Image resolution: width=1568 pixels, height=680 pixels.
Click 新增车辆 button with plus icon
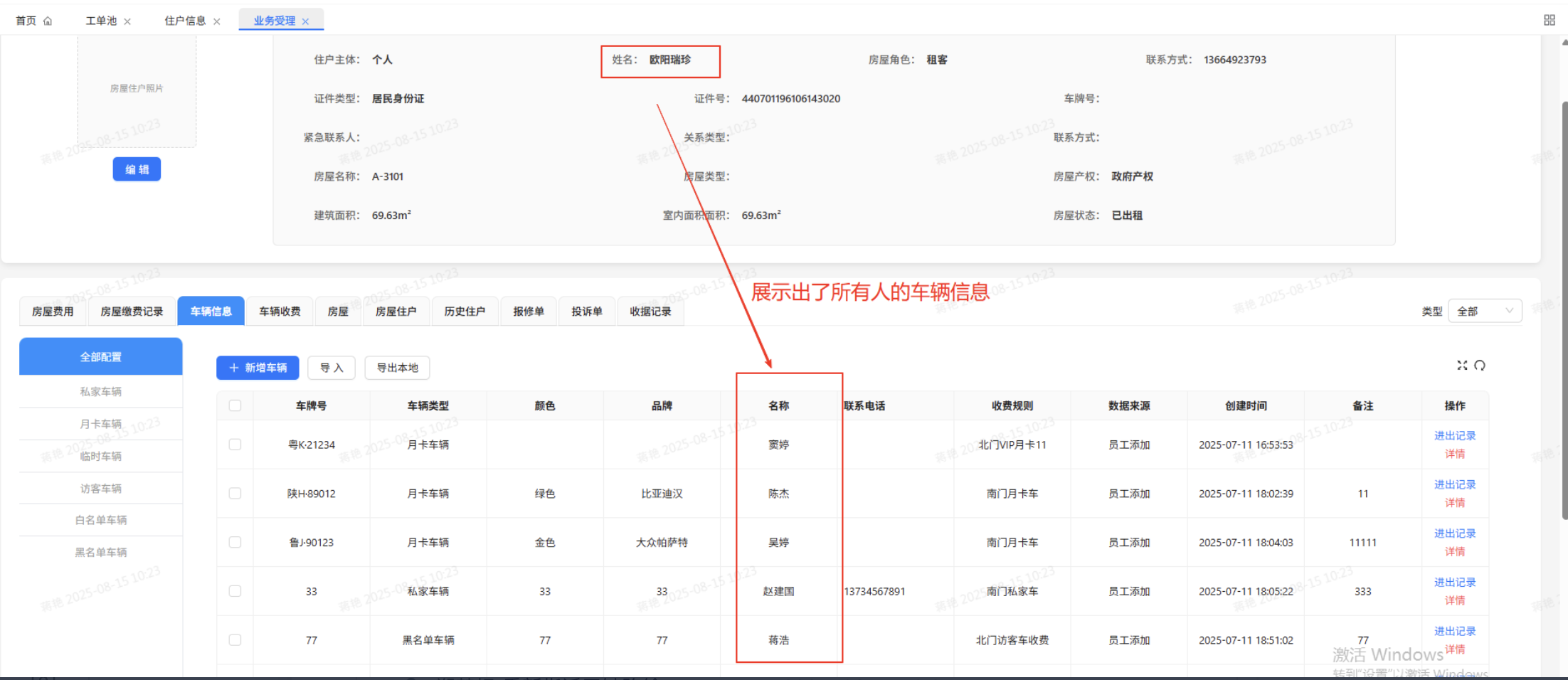(258, 368)
